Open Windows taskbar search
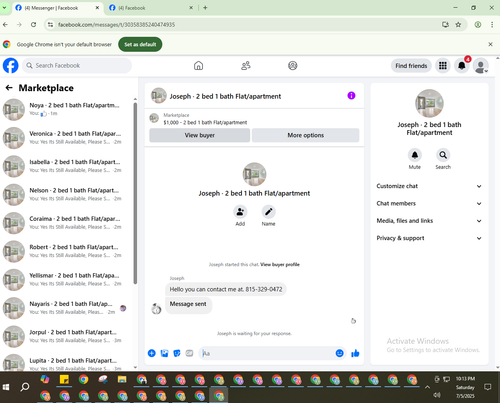Viewport: 500px width, 403px height. tap(25, 387)
